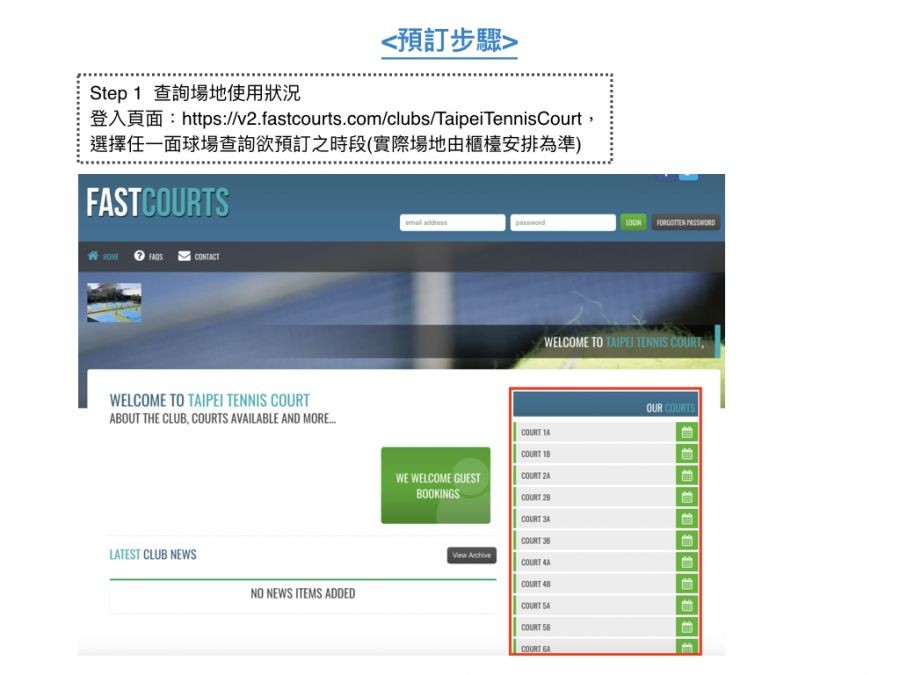This screenshot has width=900, height=675.
Task: Click the NO NEWS ITEMS ADDED text
Action: [302, 593]
